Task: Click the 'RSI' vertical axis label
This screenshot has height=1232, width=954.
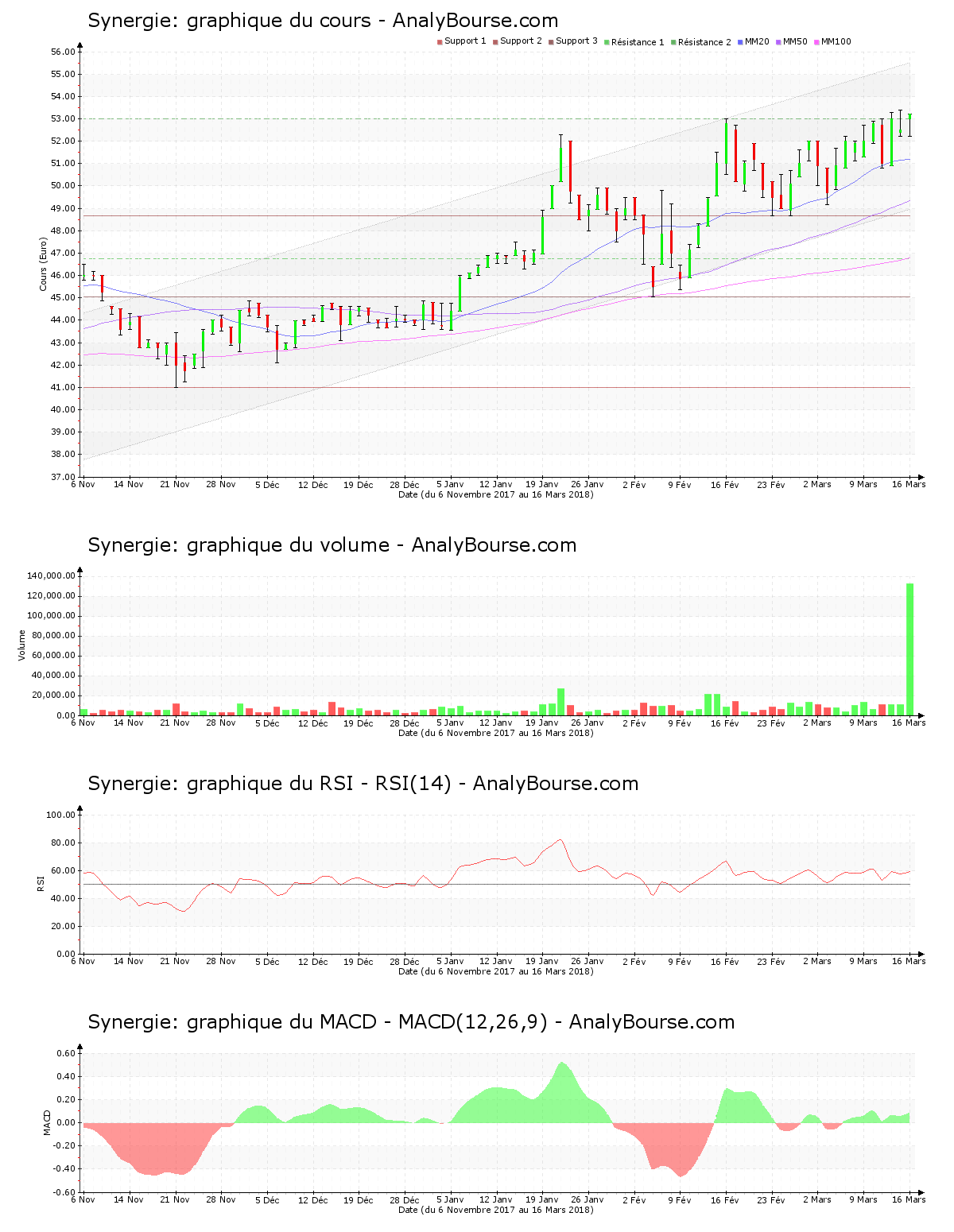Action: 41,883
